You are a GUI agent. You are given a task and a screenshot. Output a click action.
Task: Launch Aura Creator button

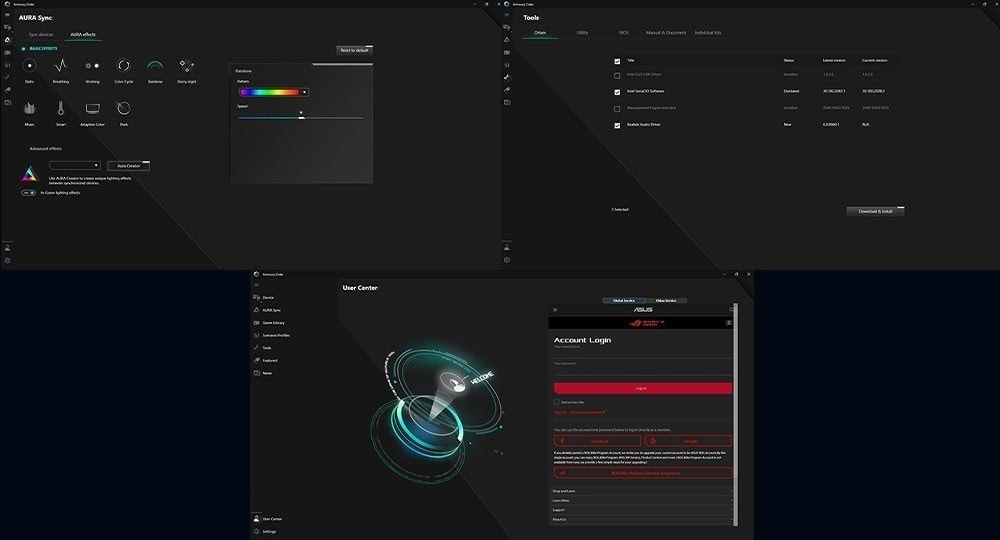coord(128,166)
